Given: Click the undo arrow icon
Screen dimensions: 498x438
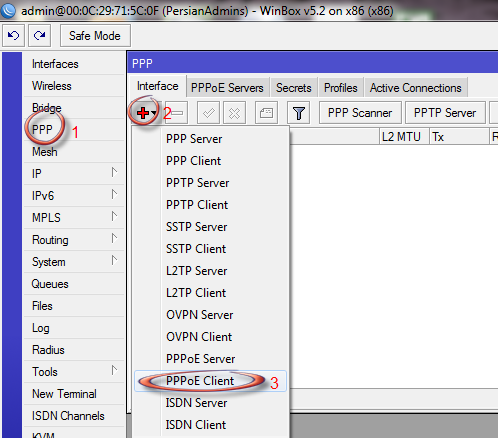Looking at the screenshot, I should point(13,35).
